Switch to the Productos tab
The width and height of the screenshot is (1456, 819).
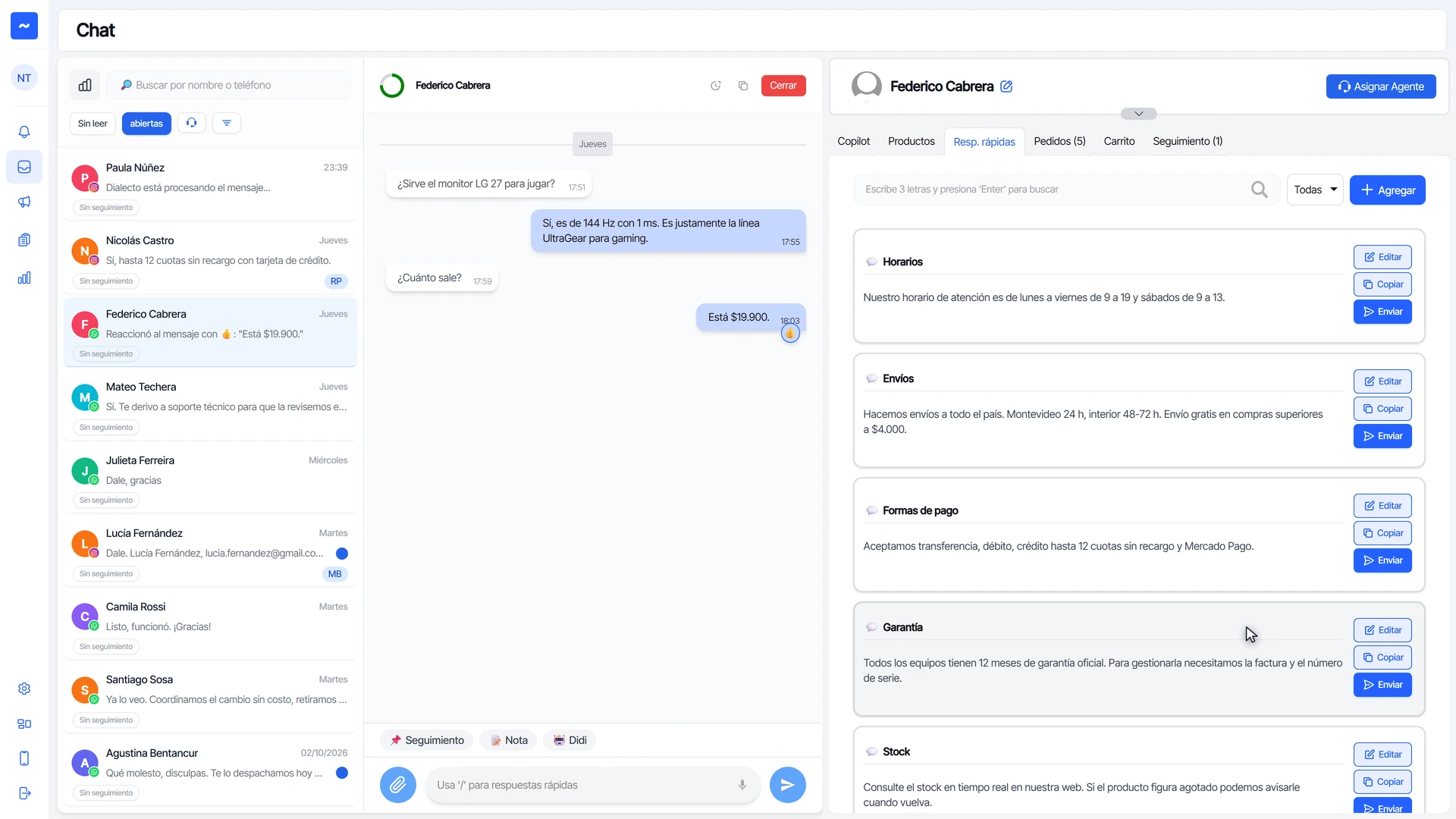[912, 141]
